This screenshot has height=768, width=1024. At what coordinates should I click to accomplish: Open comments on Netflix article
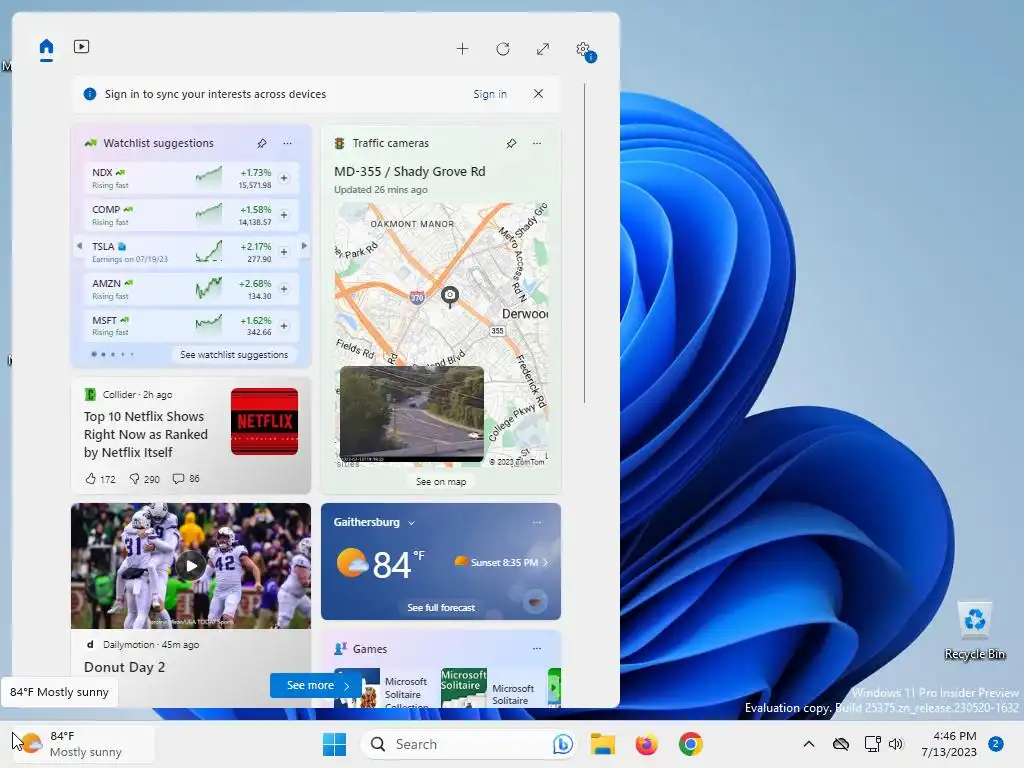(x=185, y=479)
